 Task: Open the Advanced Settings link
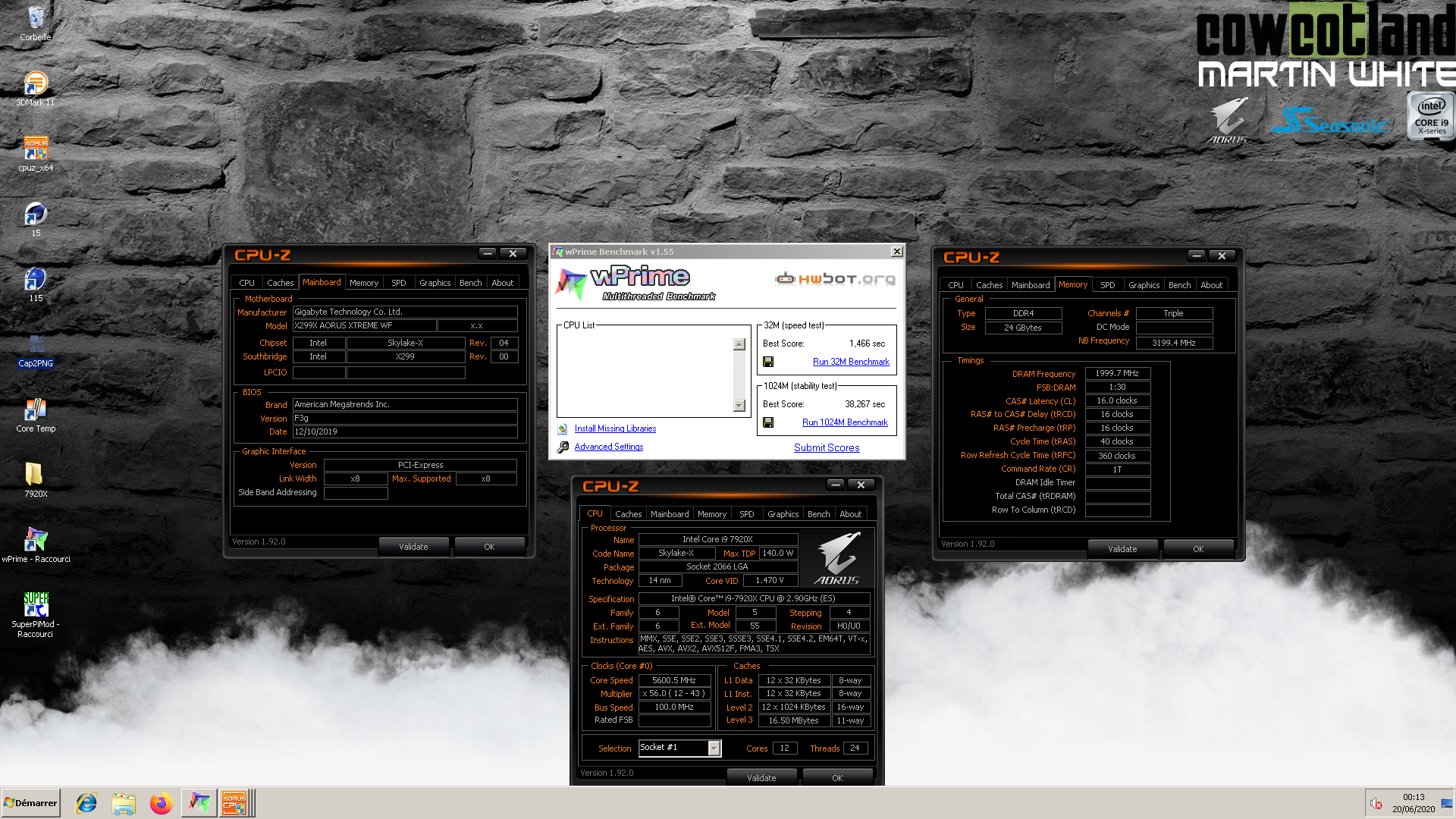coord(609,447)
